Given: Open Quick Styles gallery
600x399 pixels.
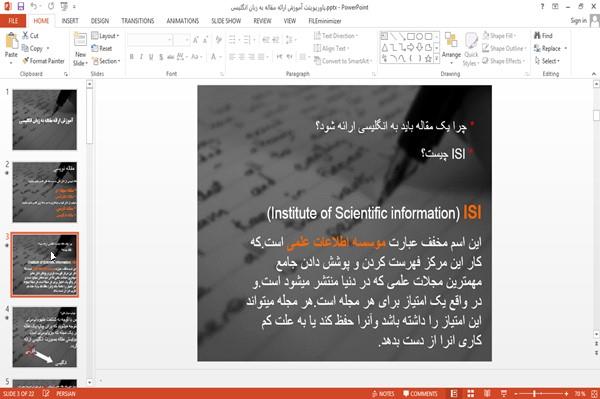Looking at the screenshot, I should [x=471, y=49].
